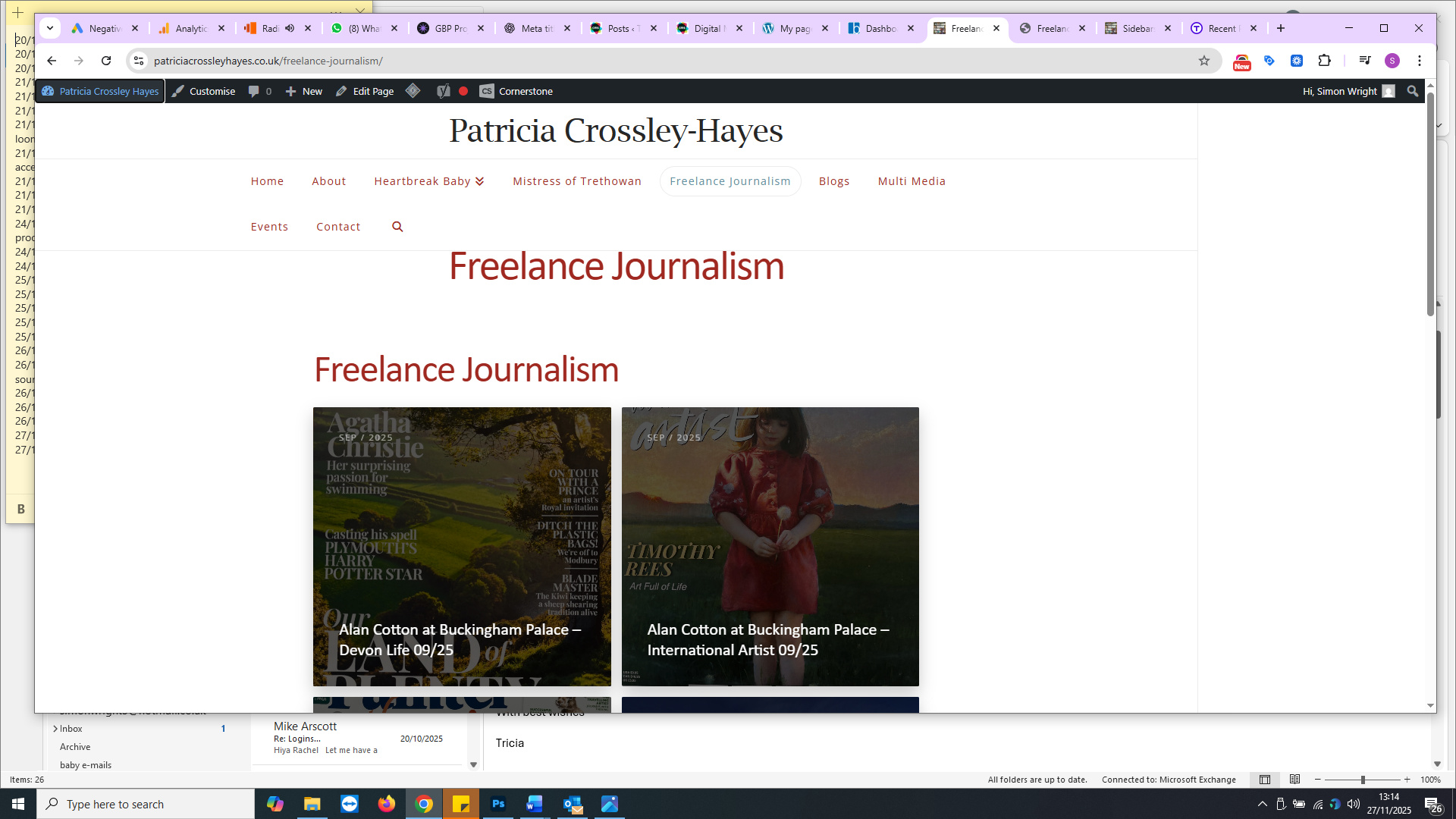Click the Yoast SEO icon in admin bar
Viewport: 1456px width, 819px height.
pos(444,91)
